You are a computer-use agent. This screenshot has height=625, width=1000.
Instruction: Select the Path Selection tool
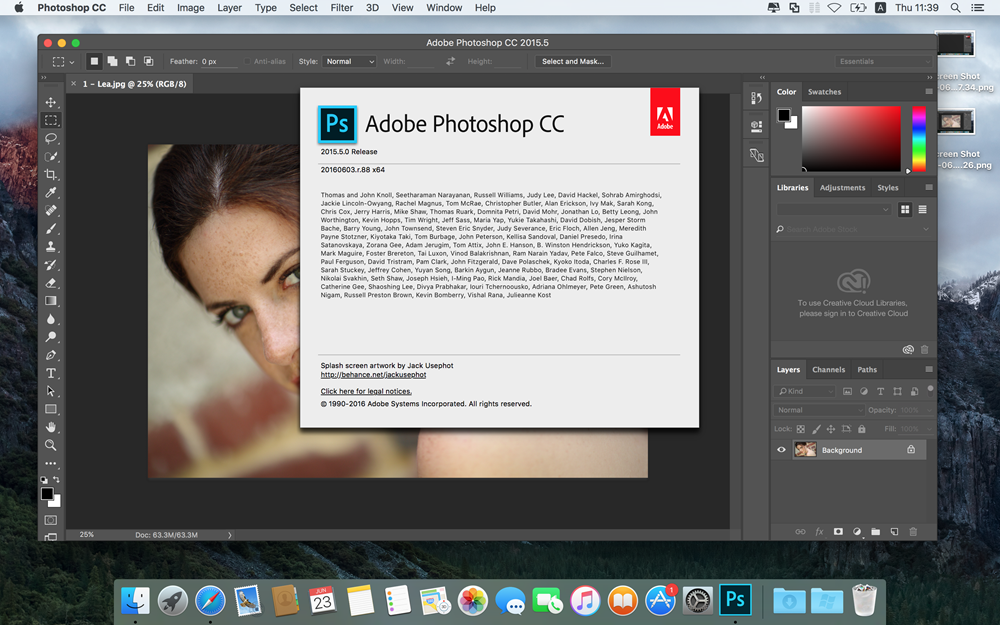pyautogui.click(x=50, y=391)
